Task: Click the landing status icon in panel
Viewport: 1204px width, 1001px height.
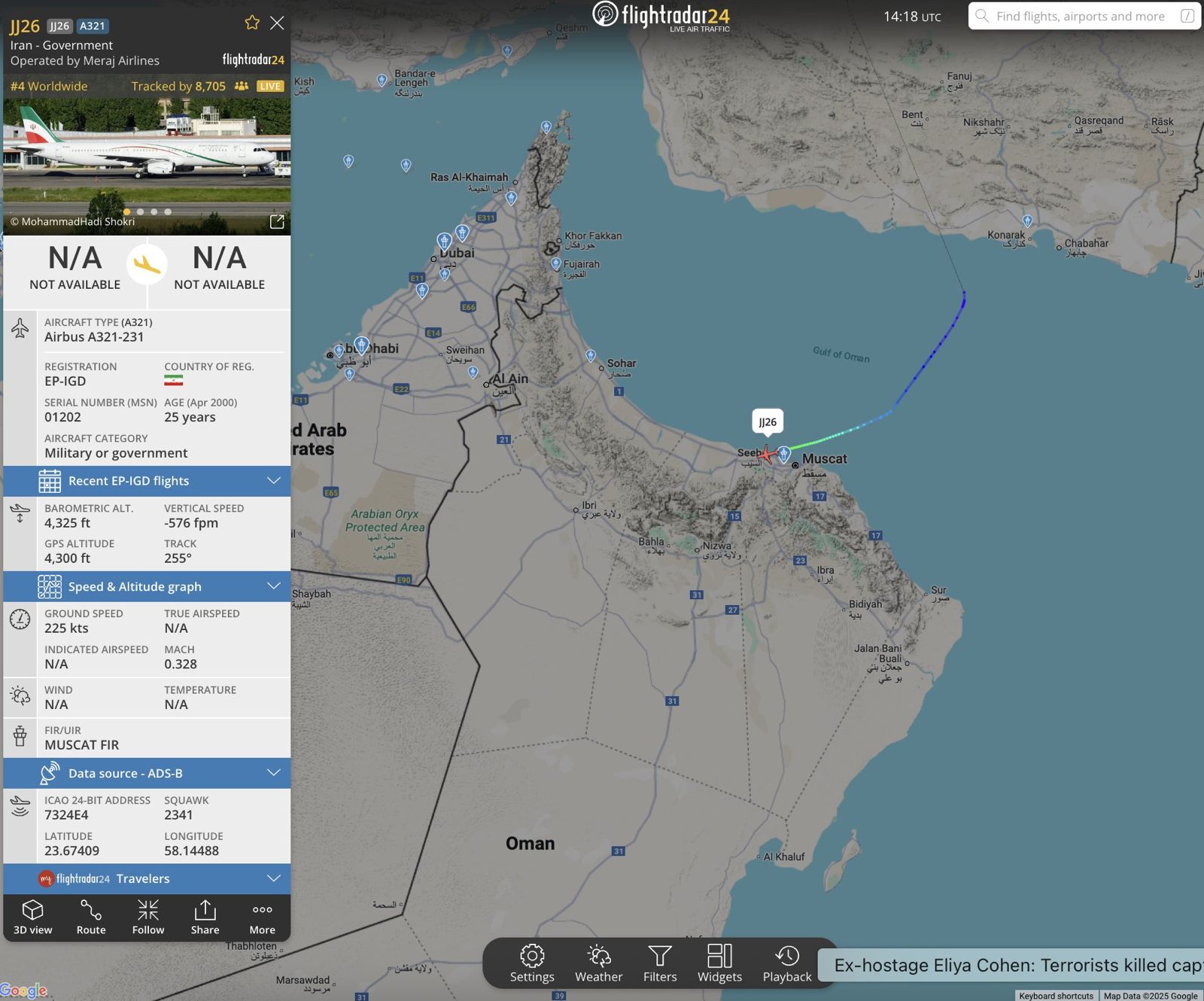Action: (x=147, y=264)
